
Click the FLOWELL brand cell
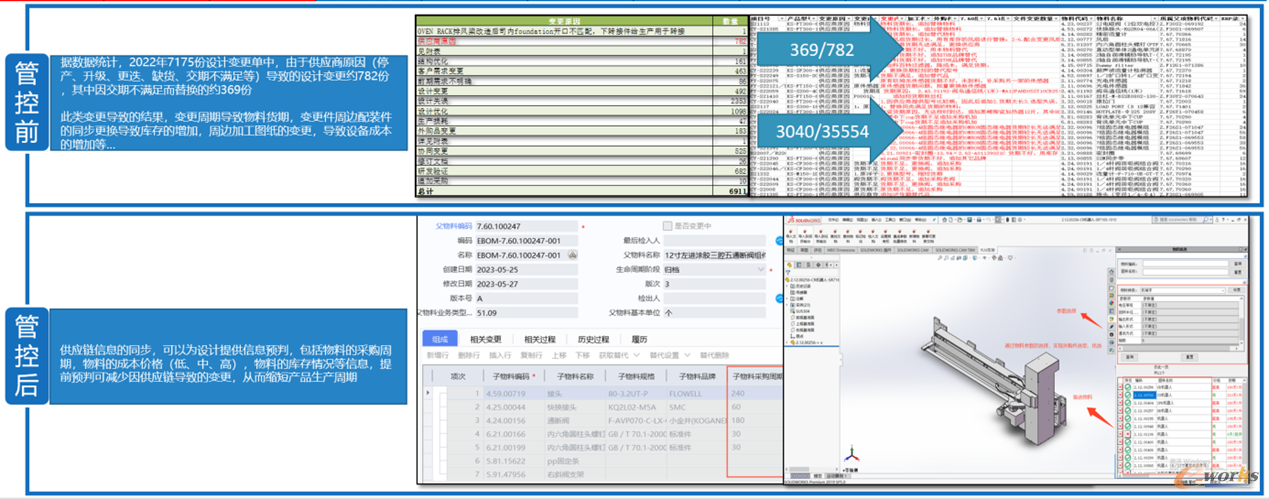(697, 393)
